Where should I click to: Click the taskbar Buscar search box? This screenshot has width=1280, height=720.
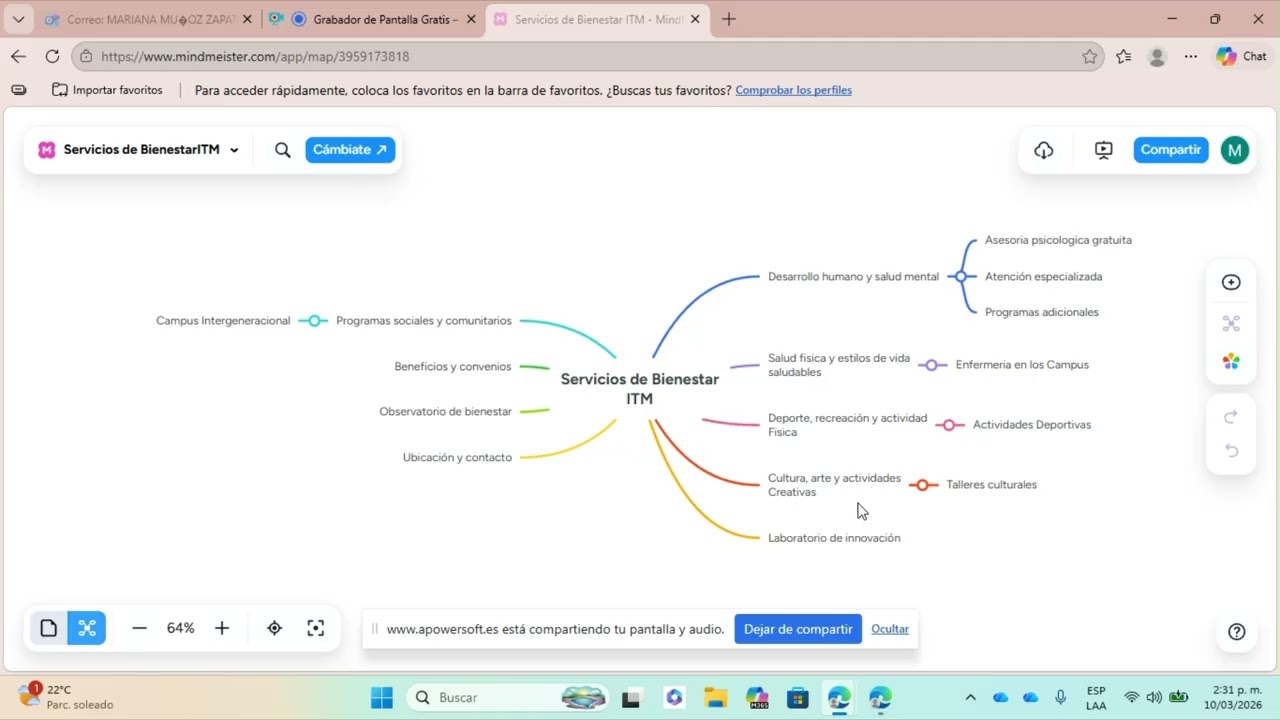(508, 698)
